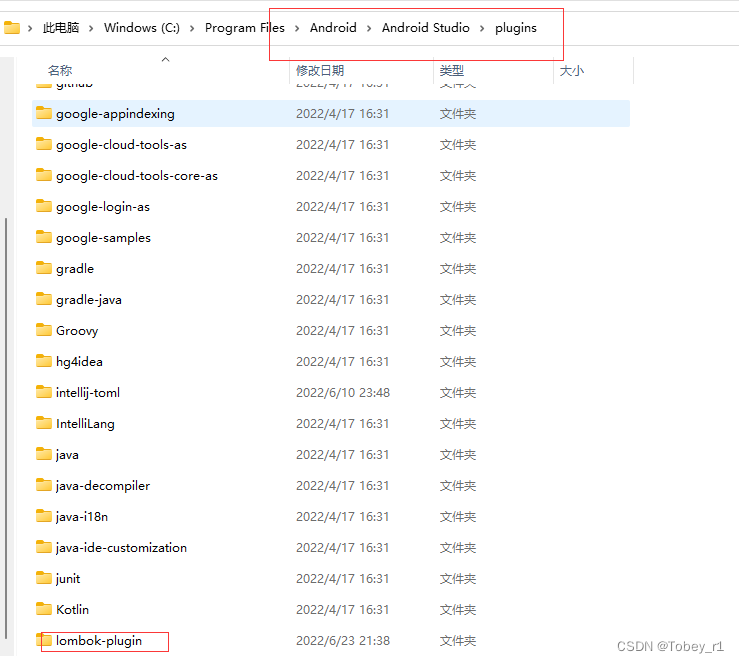739x663 pixels.
Task: Click 2022/4/17 16:31 date in Groovy row
Action: [x=342, y=330]
